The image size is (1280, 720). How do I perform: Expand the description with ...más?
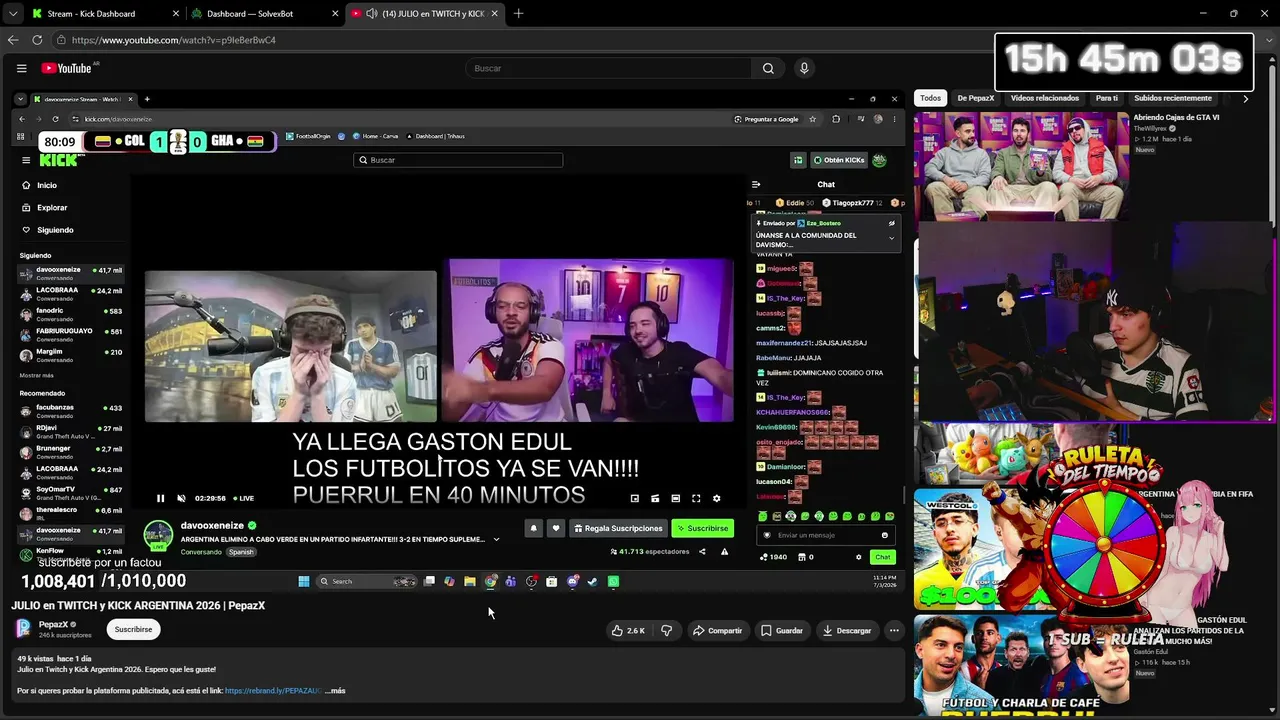tap(335, 690)
